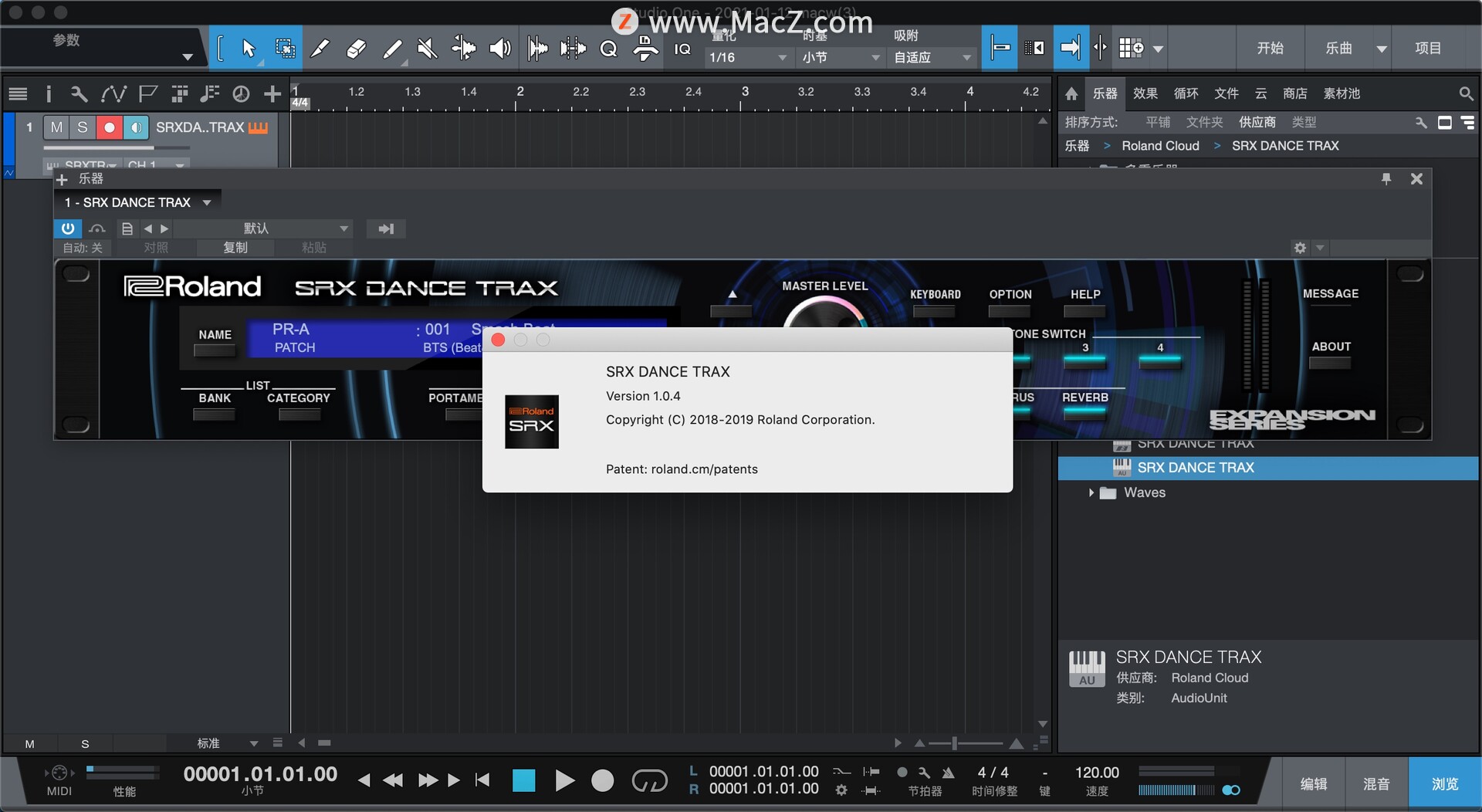Screen dimensions: 1482x812
Task: Switch to the 效果 browser tab
Action: (x=1145, y=93)
